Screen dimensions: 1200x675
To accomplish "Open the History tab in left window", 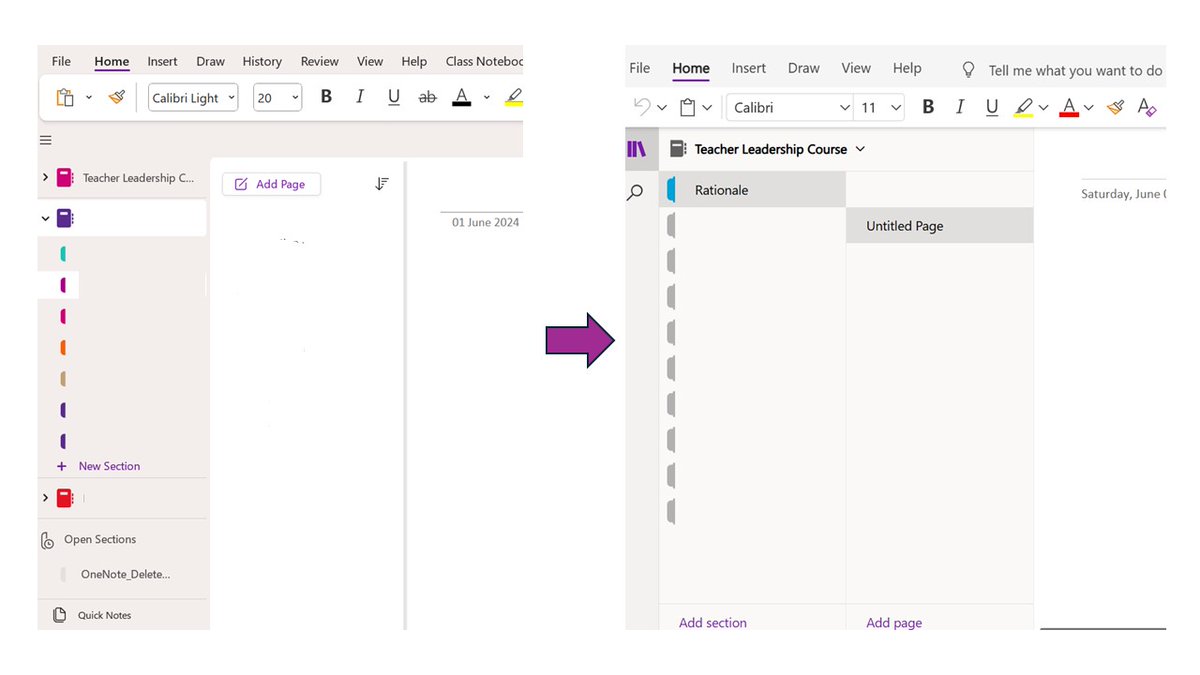I will pyautogui.click(x=262, y=61).
